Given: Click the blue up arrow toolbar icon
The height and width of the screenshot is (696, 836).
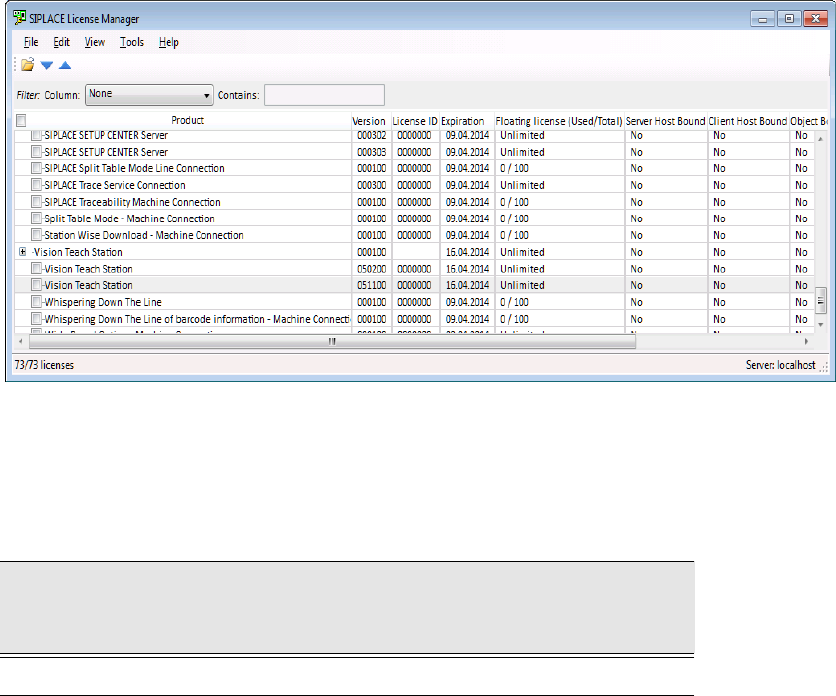Looking at the screenshot, I should (x=65, y=65).
